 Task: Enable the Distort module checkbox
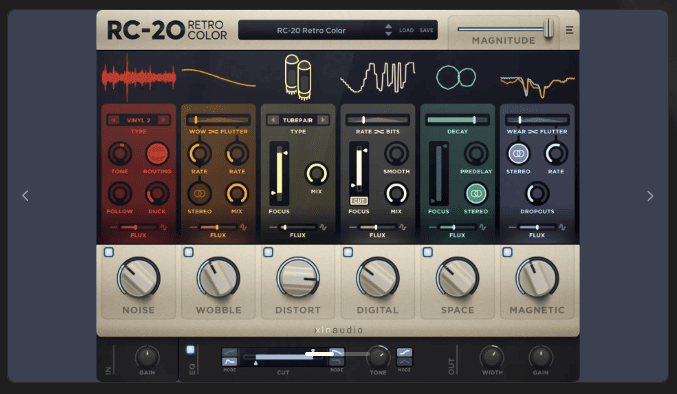268,252
